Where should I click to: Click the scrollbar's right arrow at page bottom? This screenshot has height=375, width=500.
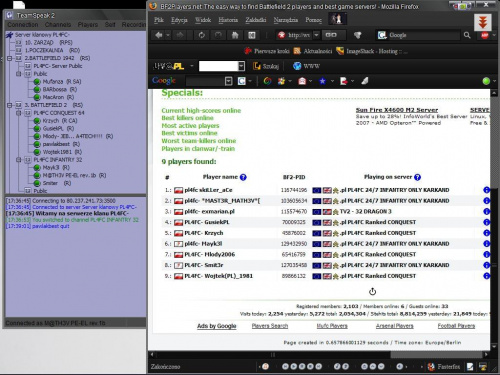(486, 355)
